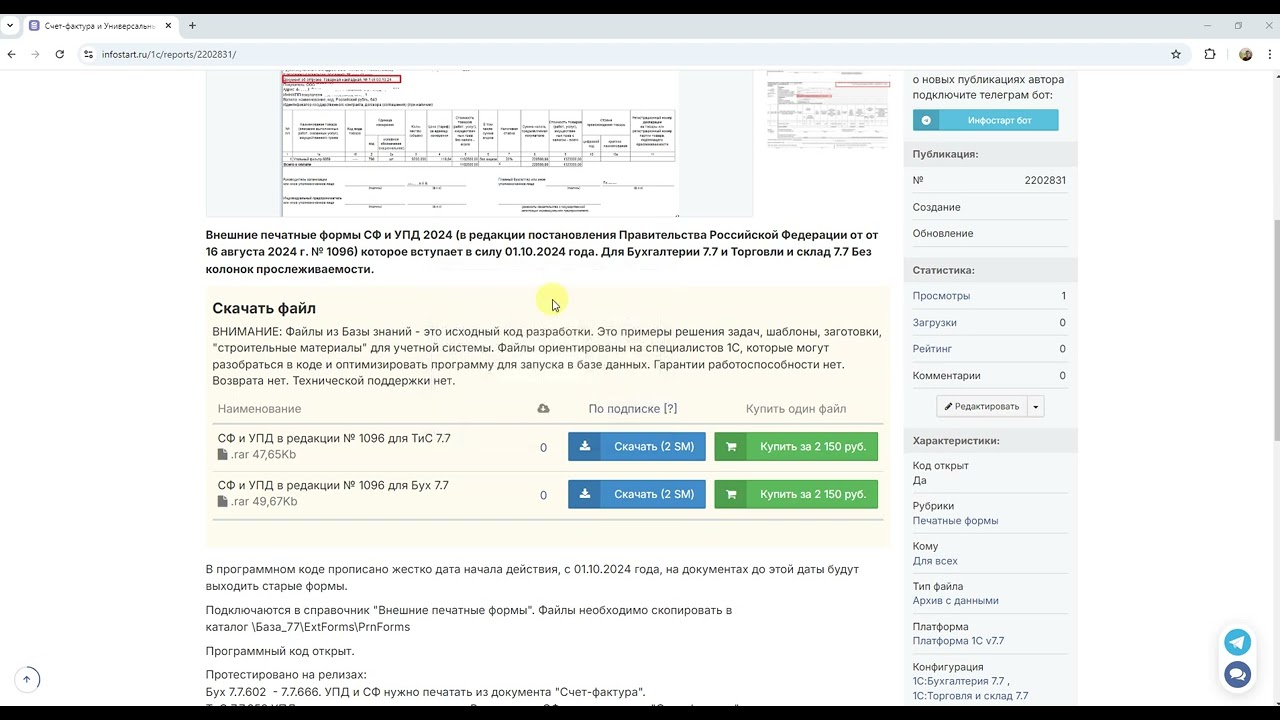The width and height of the screenshot is (1280, 720).
Task: Click file name СФ и УПД в редакции № 1096 для ТиС 7.7
Action: 334,438
